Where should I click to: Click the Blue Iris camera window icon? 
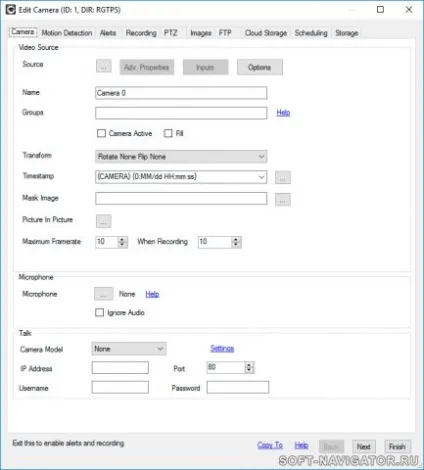[11, 10]
